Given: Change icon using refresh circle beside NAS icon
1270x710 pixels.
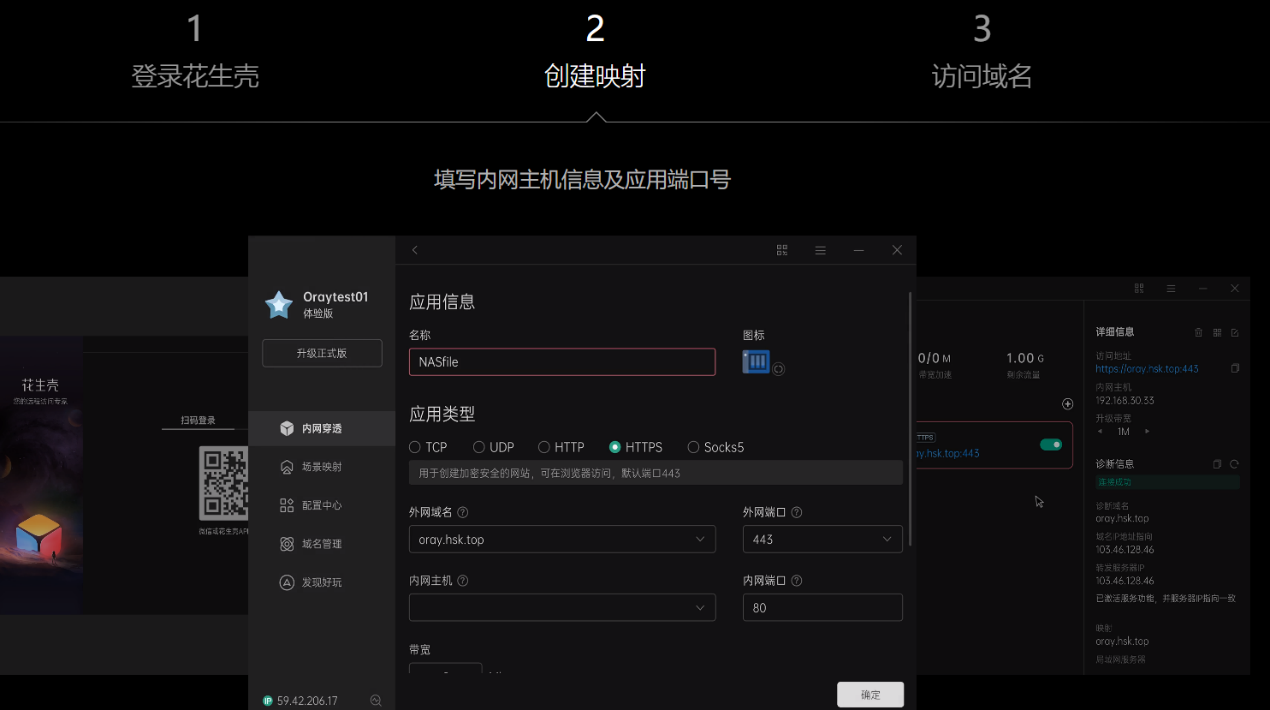Looking at the screenshot, I should 779,368.
